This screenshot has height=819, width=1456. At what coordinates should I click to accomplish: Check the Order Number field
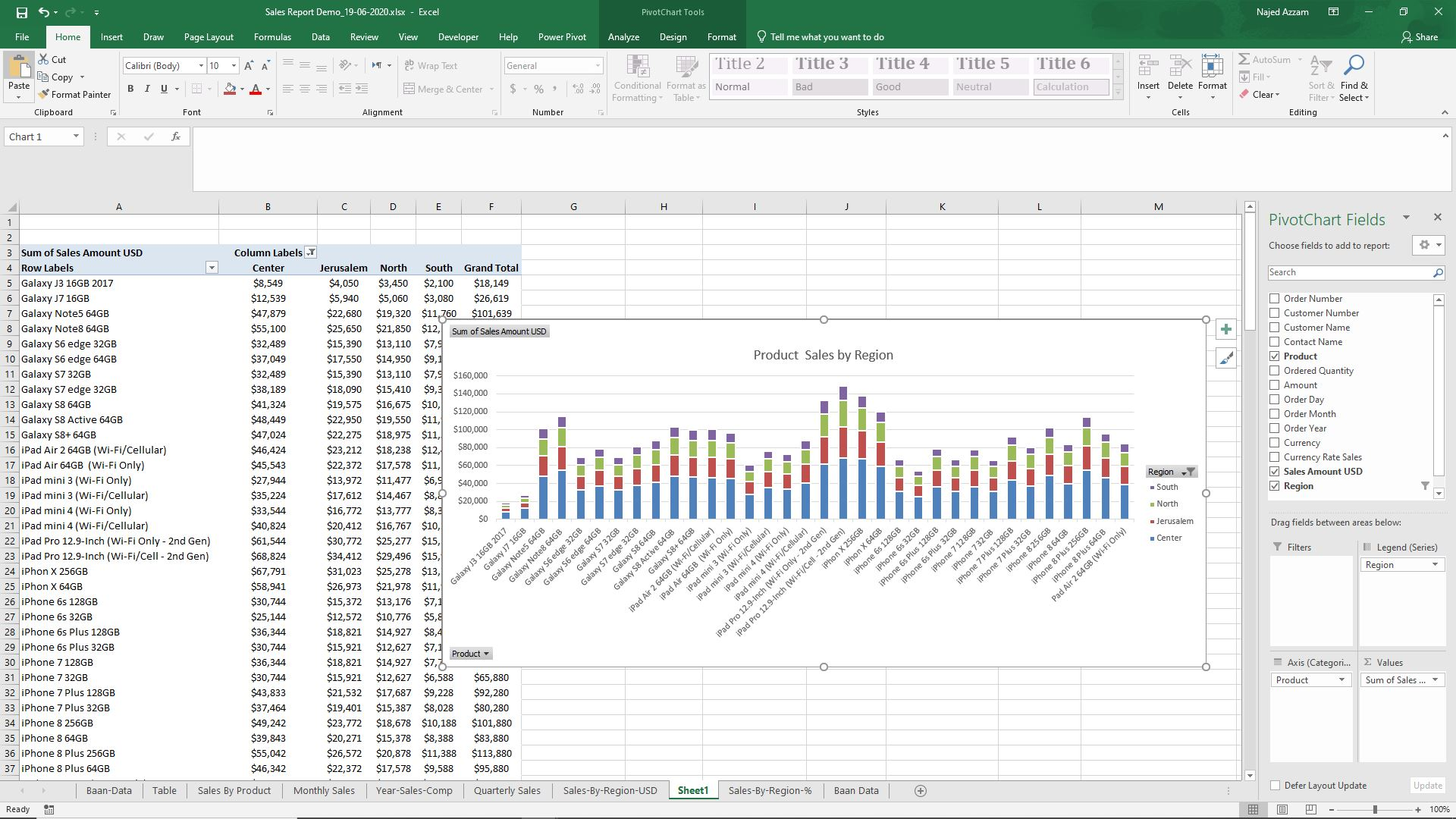coord(1275,299)
